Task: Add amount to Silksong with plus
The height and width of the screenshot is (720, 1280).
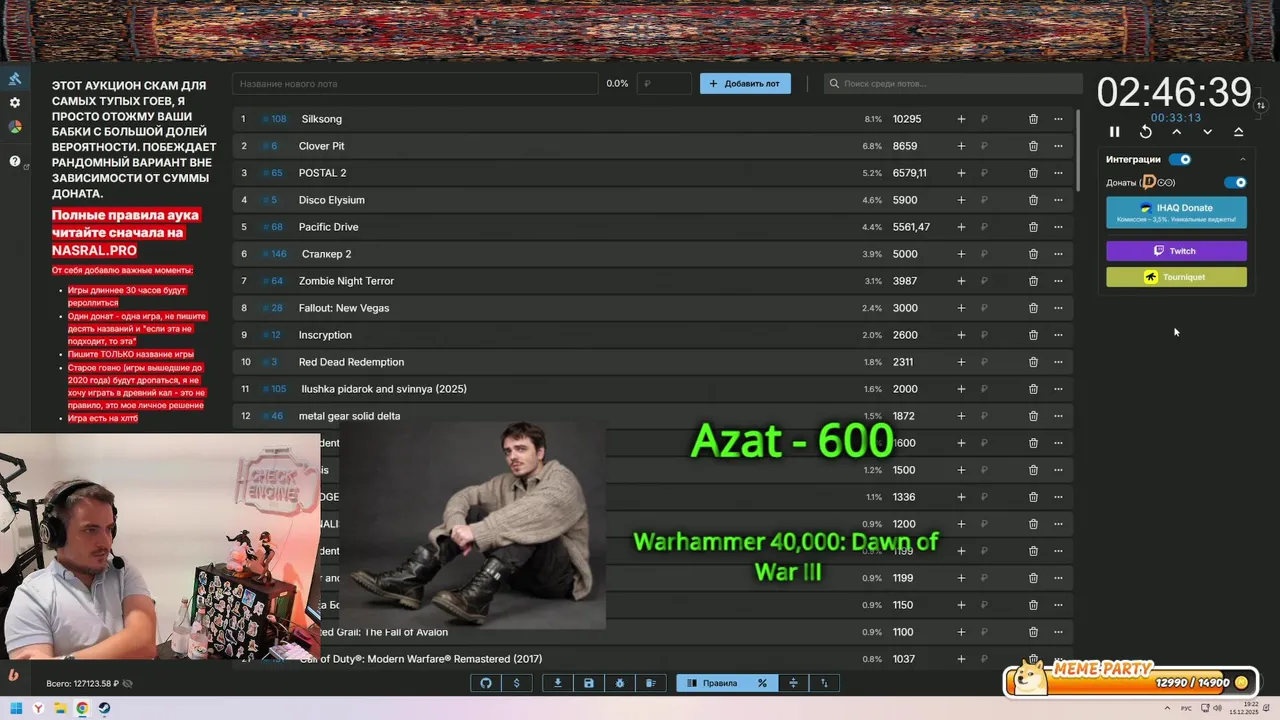Action: coord(961,119)
